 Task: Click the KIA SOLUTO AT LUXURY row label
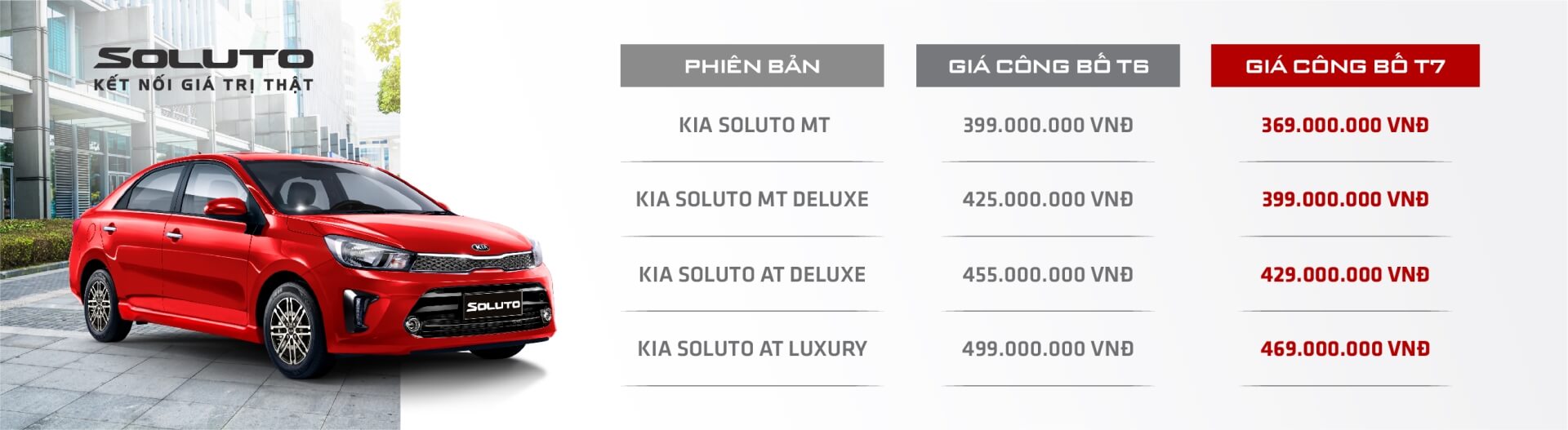[x=751, y=348]
